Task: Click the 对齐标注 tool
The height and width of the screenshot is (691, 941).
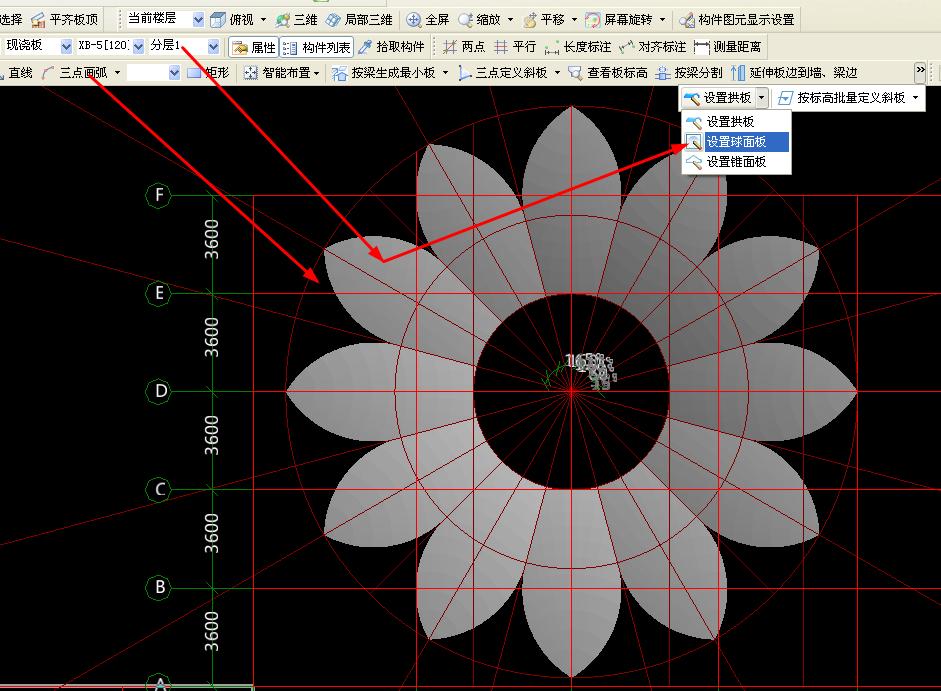Action: (x=652, y=47)
